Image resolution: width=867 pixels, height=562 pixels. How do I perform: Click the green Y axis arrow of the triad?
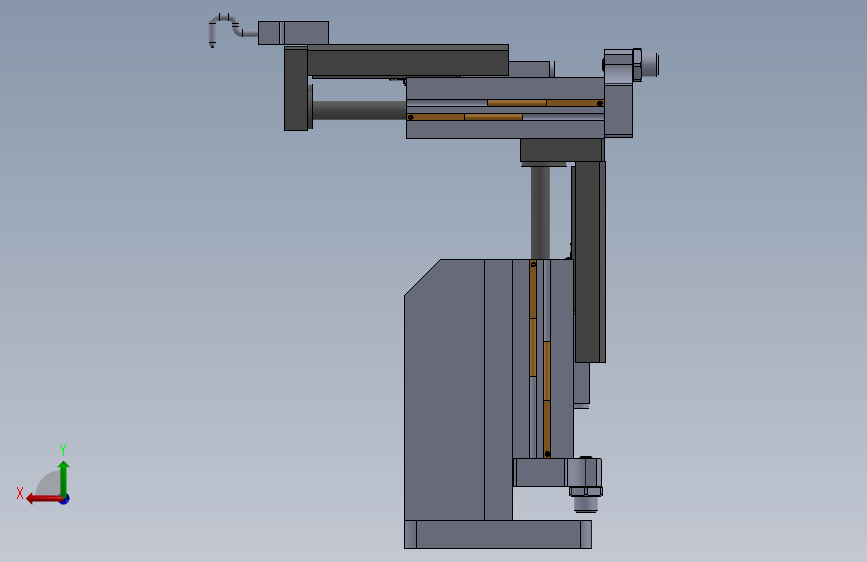pos(64,477)
